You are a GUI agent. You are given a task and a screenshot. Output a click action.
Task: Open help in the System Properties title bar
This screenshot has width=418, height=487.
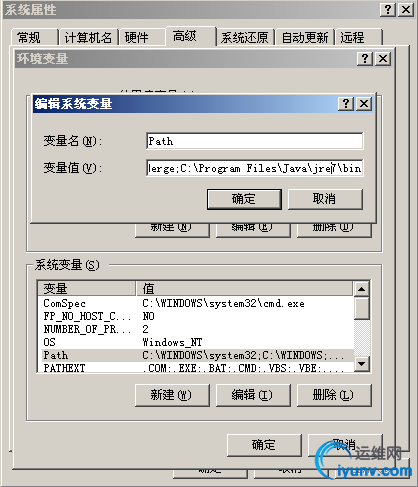point(388,9)
